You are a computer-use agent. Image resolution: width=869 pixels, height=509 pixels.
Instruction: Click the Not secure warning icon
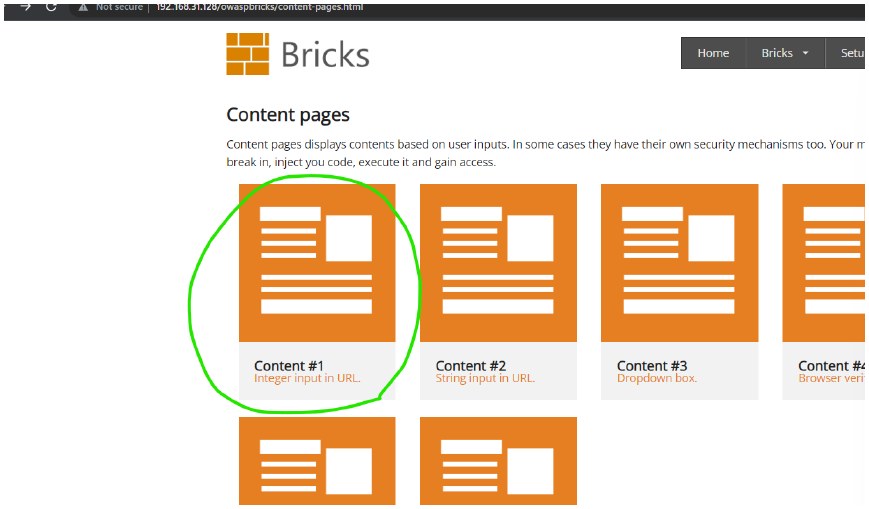point(83,7)
